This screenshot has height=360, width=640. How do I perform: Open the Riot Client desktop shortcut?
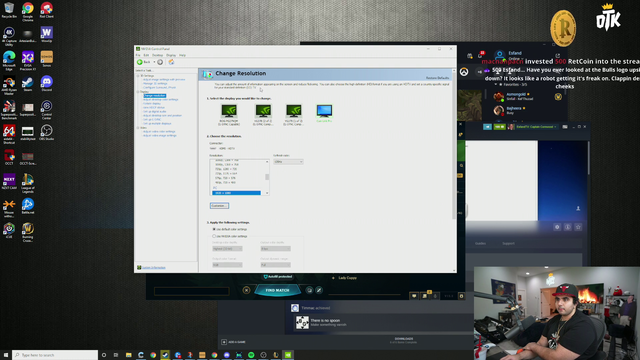[47, 10]
